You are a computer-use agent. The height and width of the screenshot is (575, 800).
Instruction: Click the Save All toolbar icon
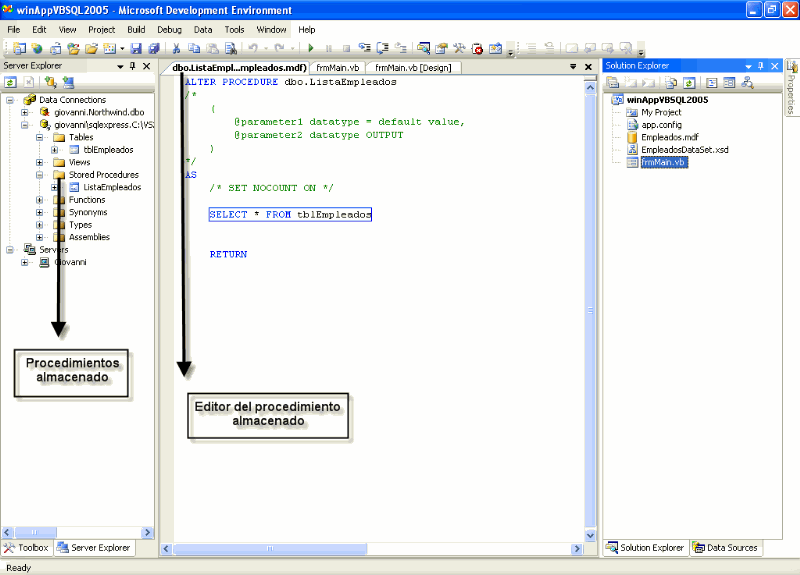click(154, 48)
